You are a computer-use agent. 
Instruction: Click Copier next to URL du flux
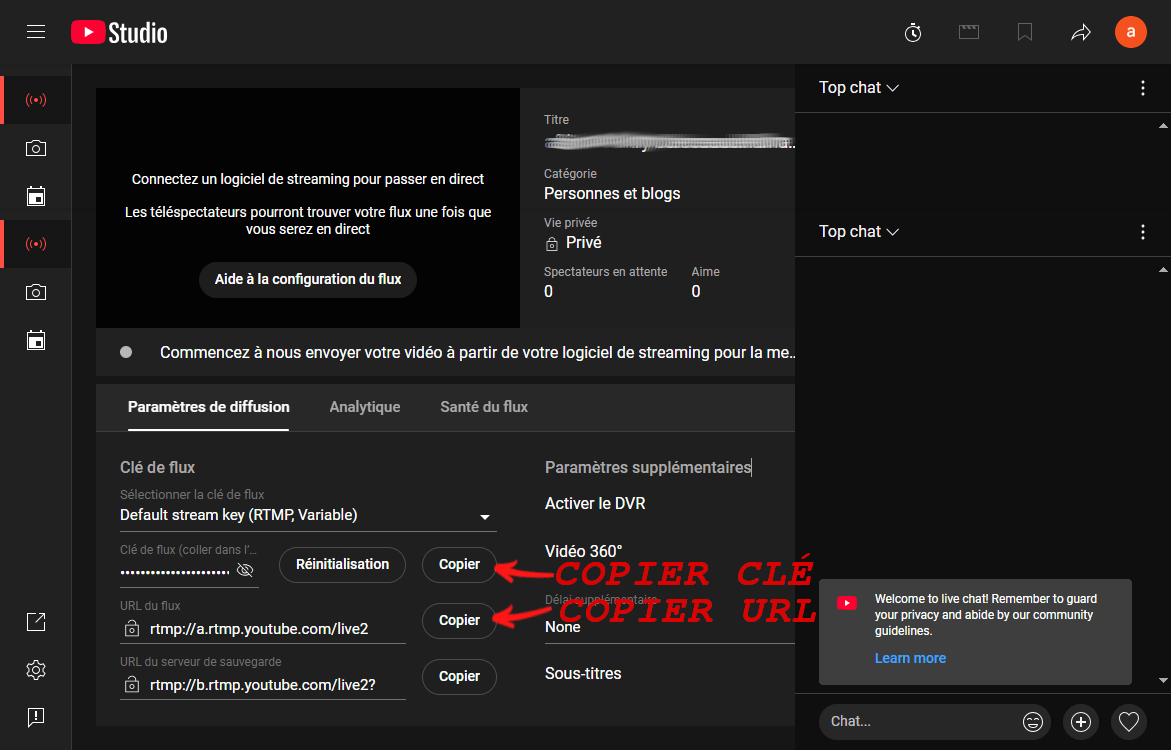point(459,620)
